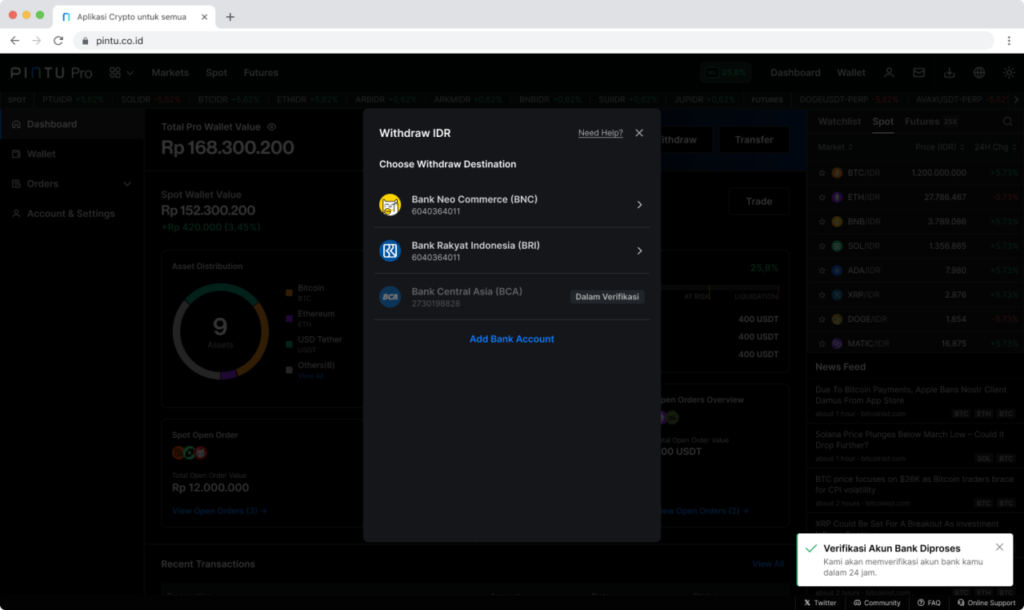Toggle Total Pro Wallet Value visibility eye
This screenshot has width=1024, height=610.
tap(272, 127)
